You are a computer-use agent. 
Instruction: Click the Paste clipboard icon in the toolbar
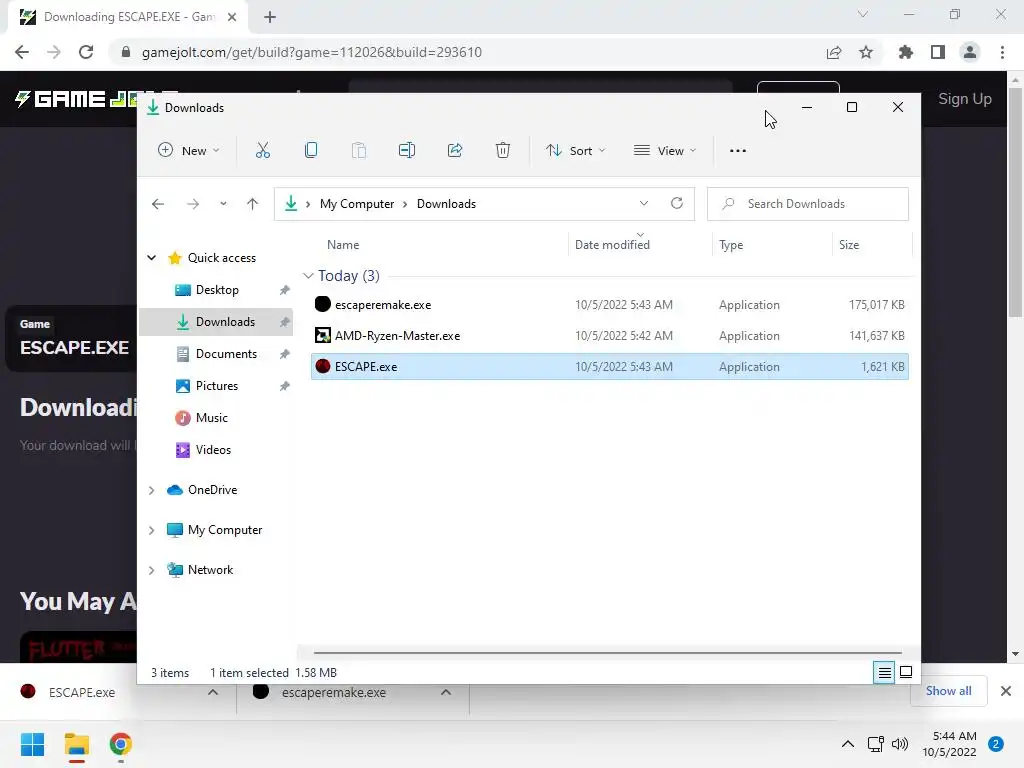359,150
